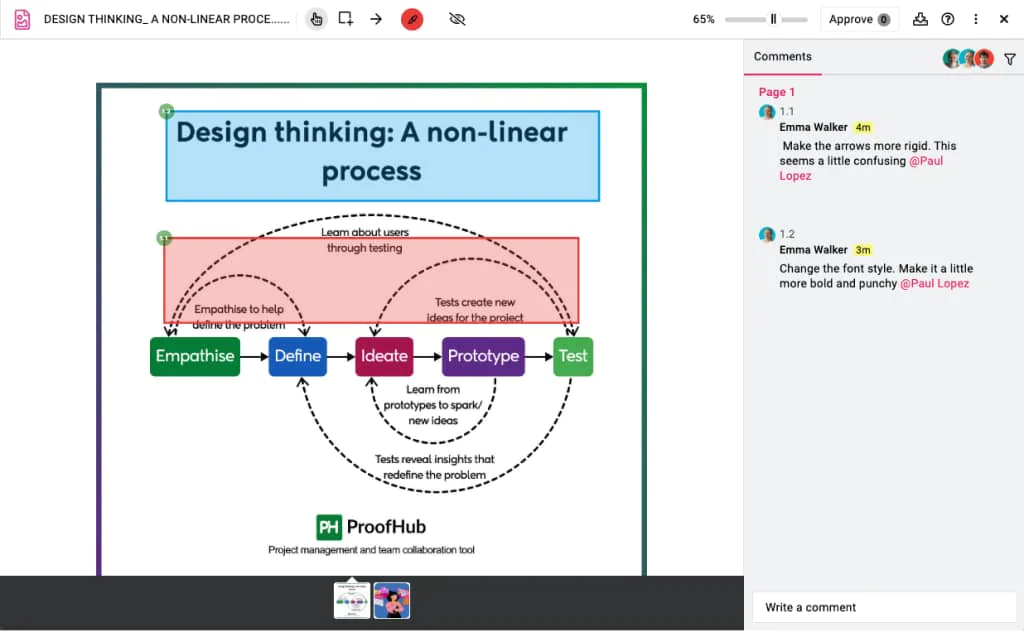Screen dimensions: 1024x631
Task: Select the hand pointer tool
Action: click(316, 19)
